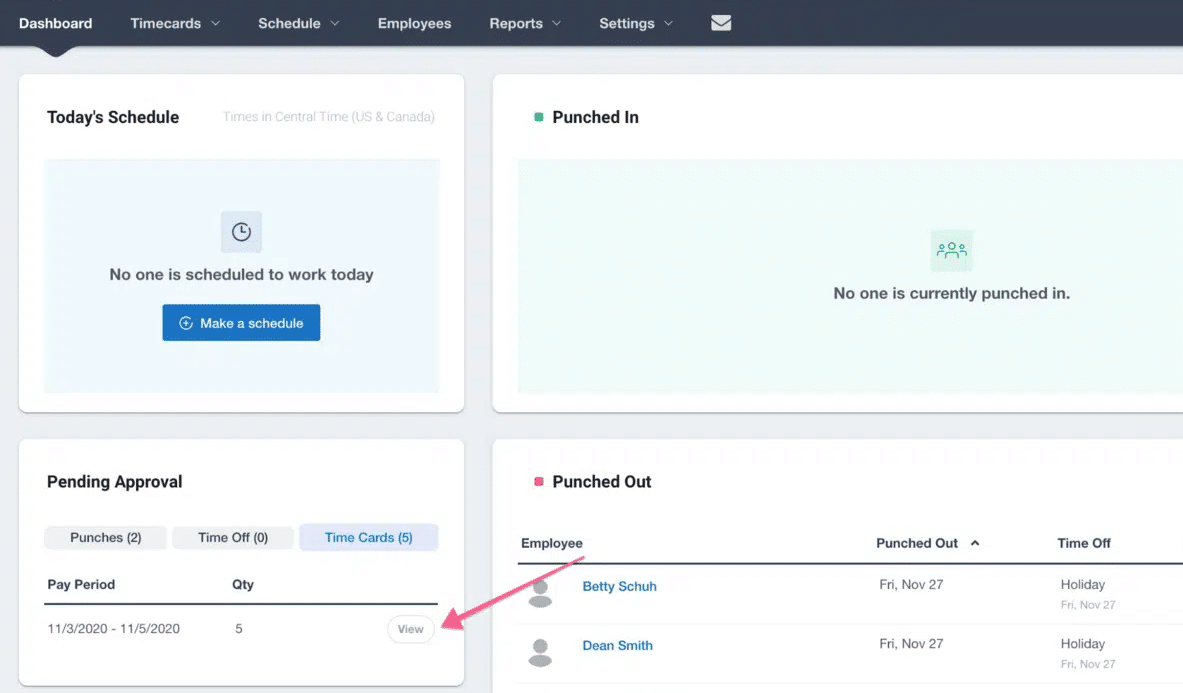This screenshot has width=1183, height=693.
Task: Click the Make a schedule button
Action: click(241, 323)
